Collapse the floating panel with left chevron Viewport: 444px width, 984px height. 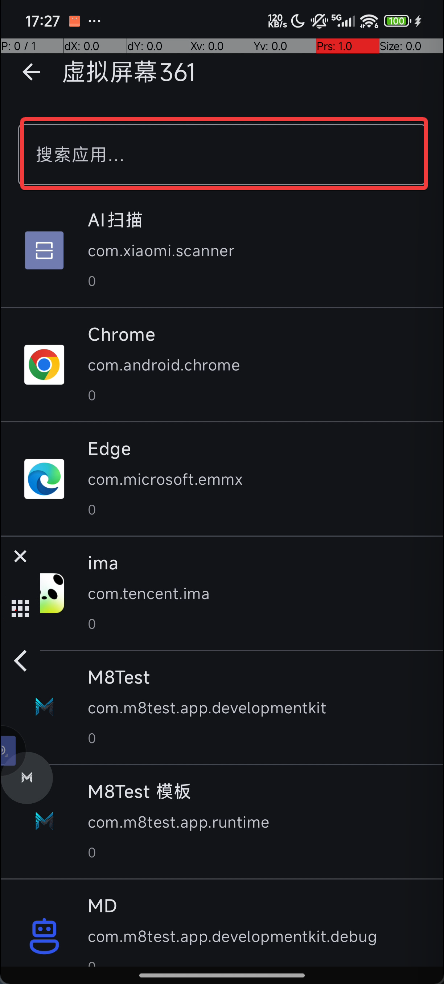[x=21, y=660]
